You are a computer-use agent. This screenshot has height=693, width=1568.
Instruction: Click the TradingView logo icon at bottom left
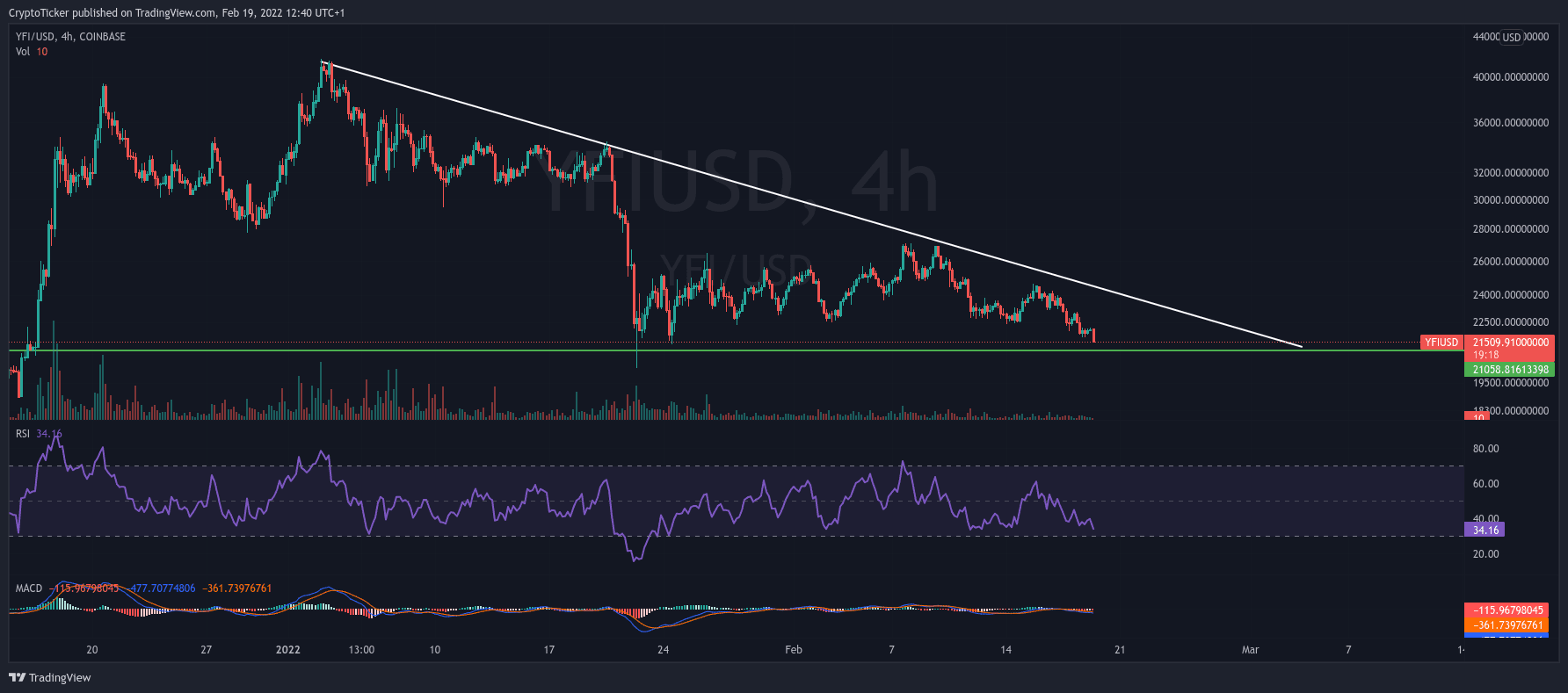click(x=17, y=677)
